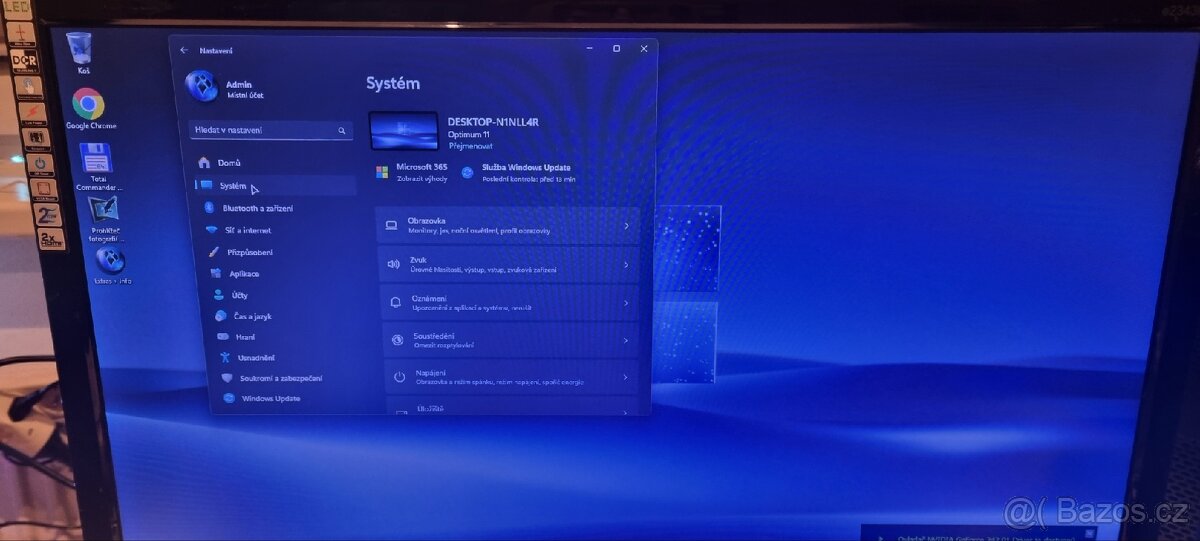Screen dimensions: 1200x541
Task: Click the Admin account avatar
Action: pos(201,87)
